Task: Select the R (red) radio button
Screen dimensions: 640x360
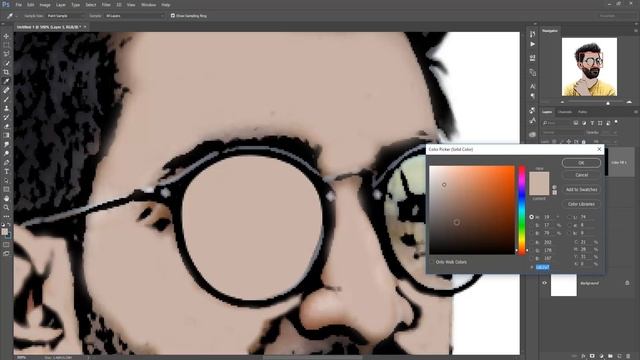Action: [531, 242]
